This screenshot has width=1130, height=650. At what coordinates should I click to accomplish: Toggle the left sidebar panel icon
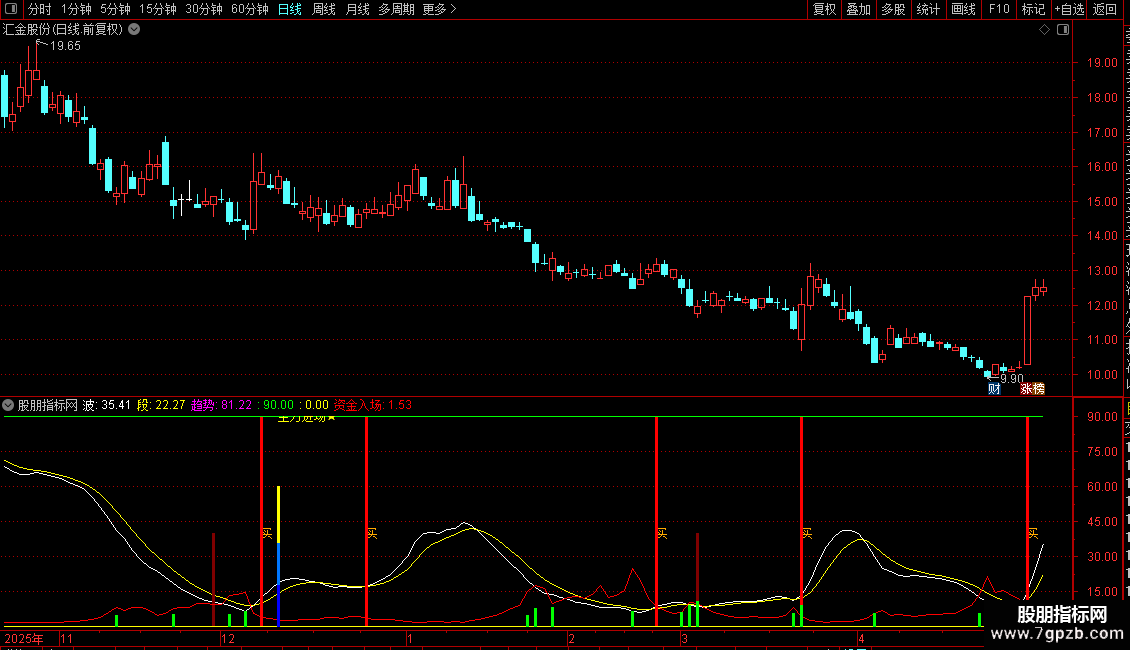pyautogui.click(x=11, y=9)
